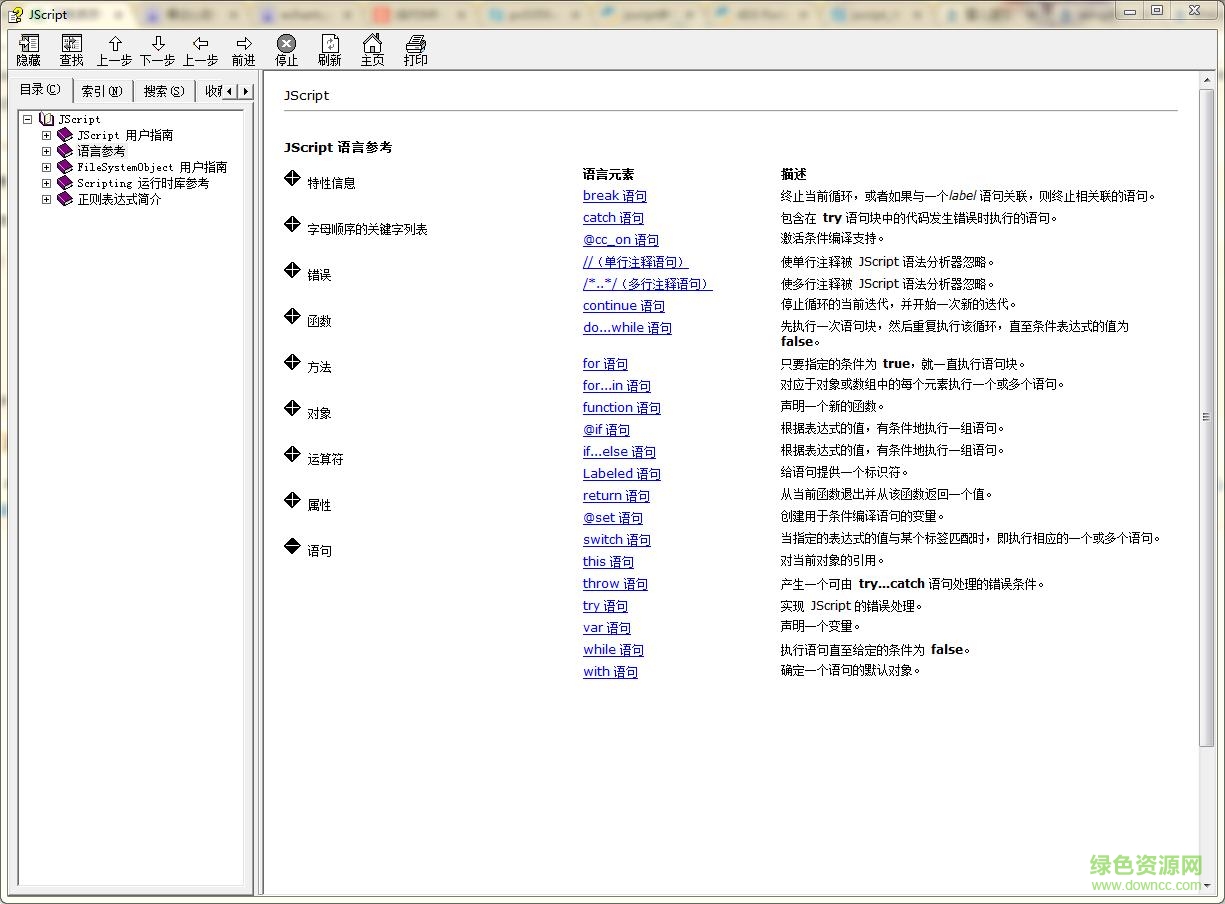Expand the 语言参考 tree node
1225x904 pixels.
[46, 150]
